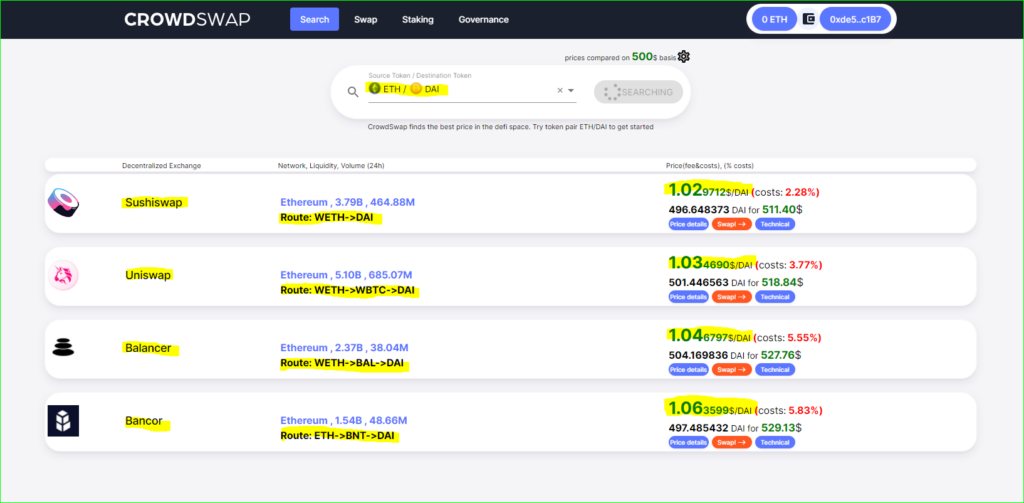Clear the token pair with the X
The height and width of the screenshot is (503, 1024).
point(560,90)
